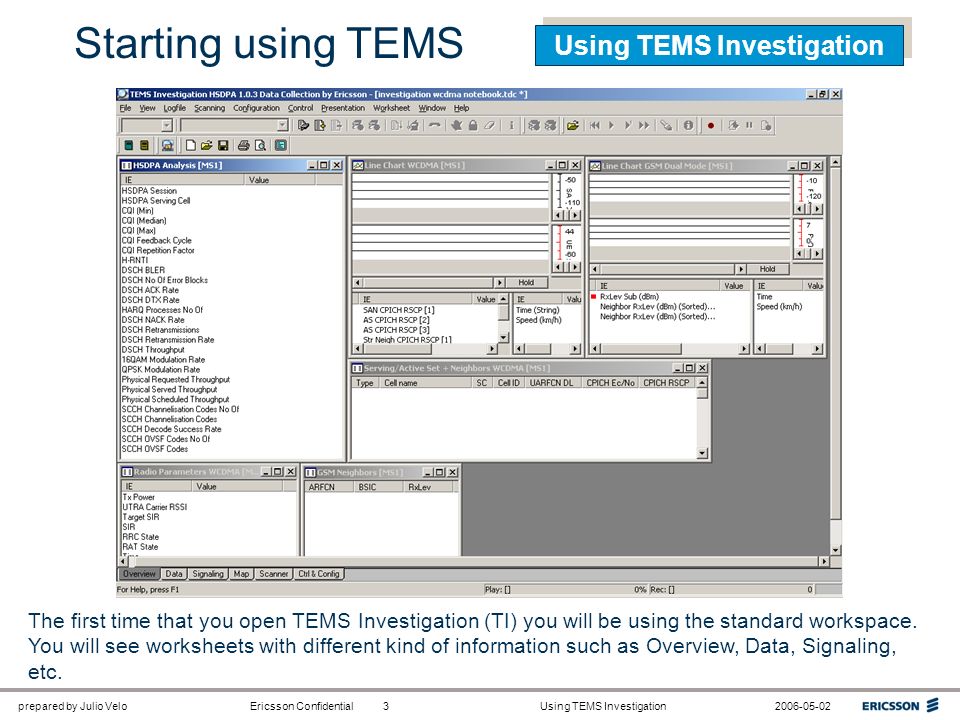Click the play logfile arrow icon
This screenshot has height=720, width=960.
click(x=611, y=126)
